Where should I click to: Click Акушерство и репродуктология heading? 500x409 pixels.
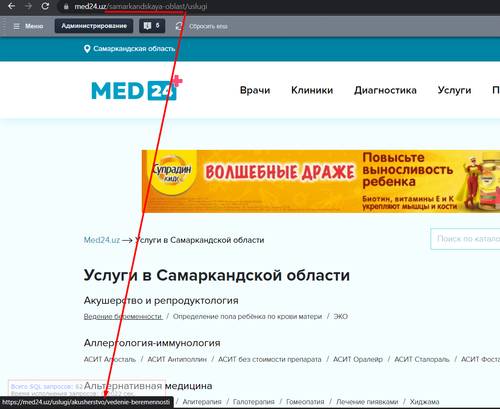[x=161, y=300]
